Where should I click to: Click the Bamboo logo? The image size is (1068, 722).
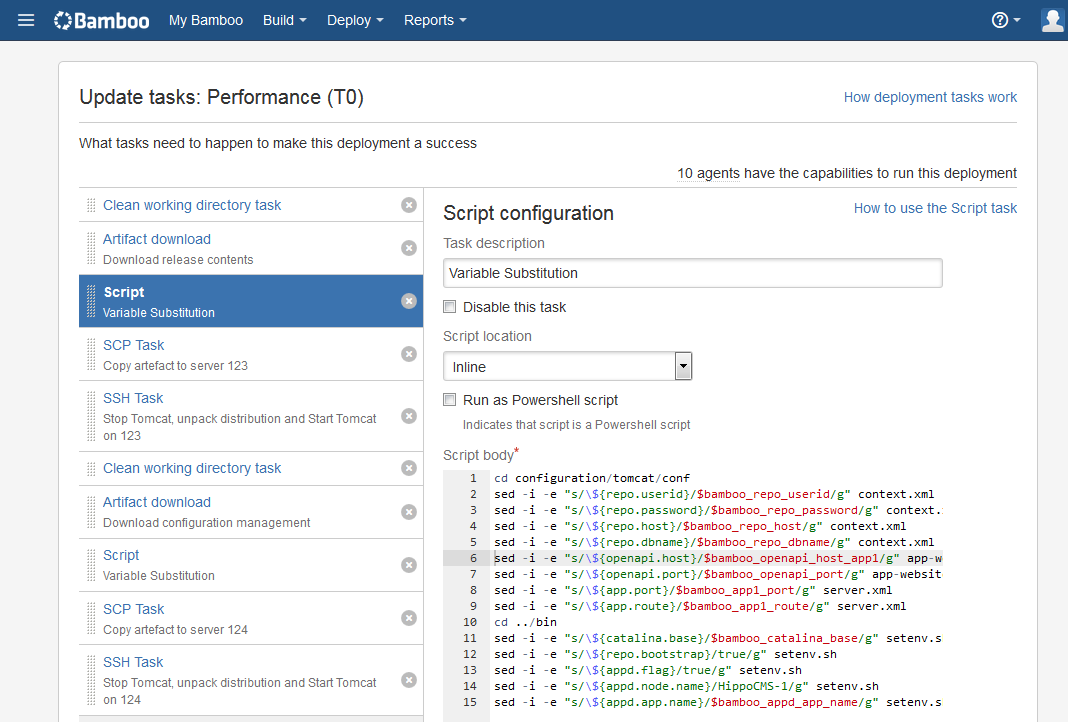[100, 19]
